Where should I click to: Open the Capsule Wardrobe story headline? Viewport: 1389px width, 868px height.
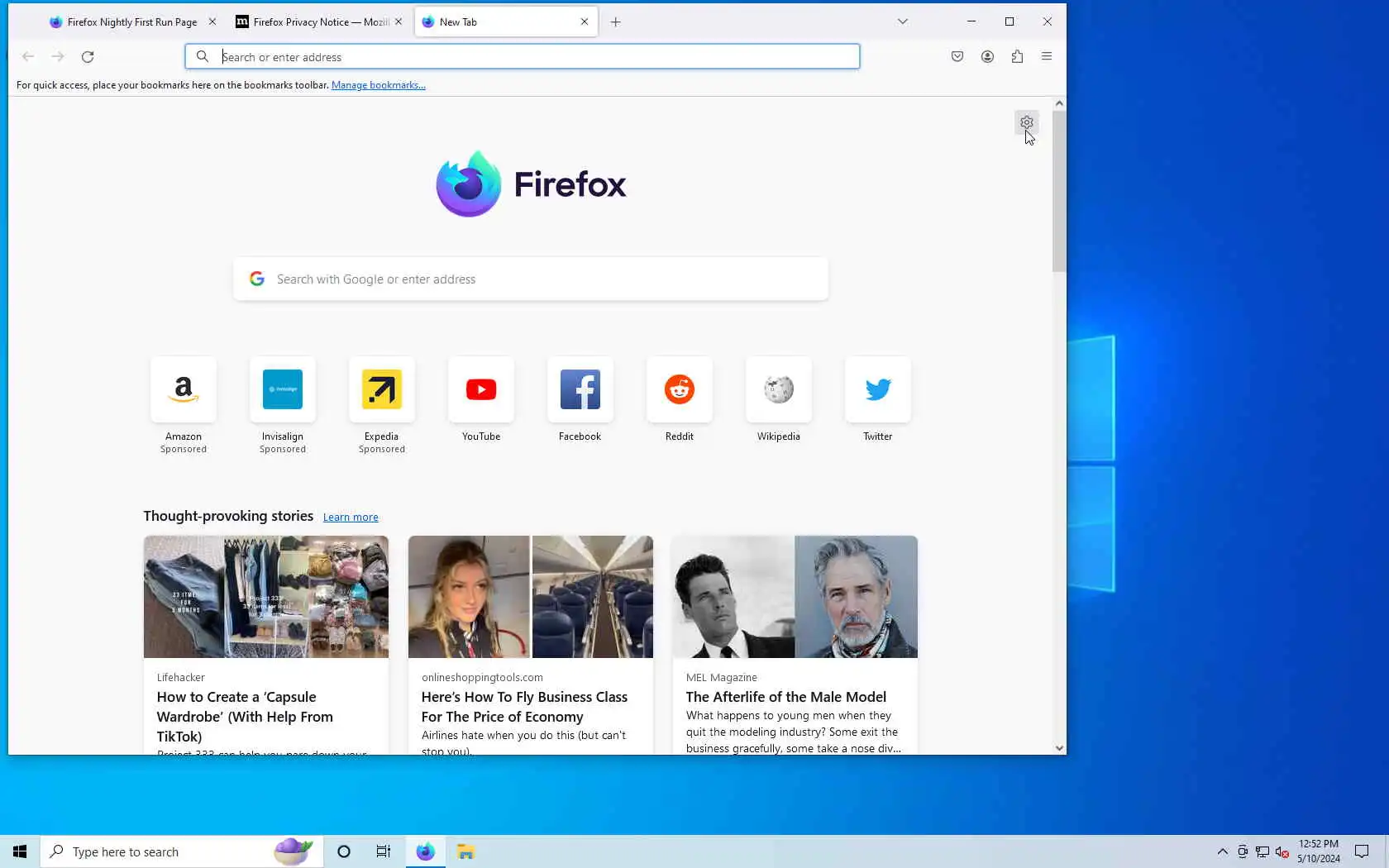click(245, 717)
